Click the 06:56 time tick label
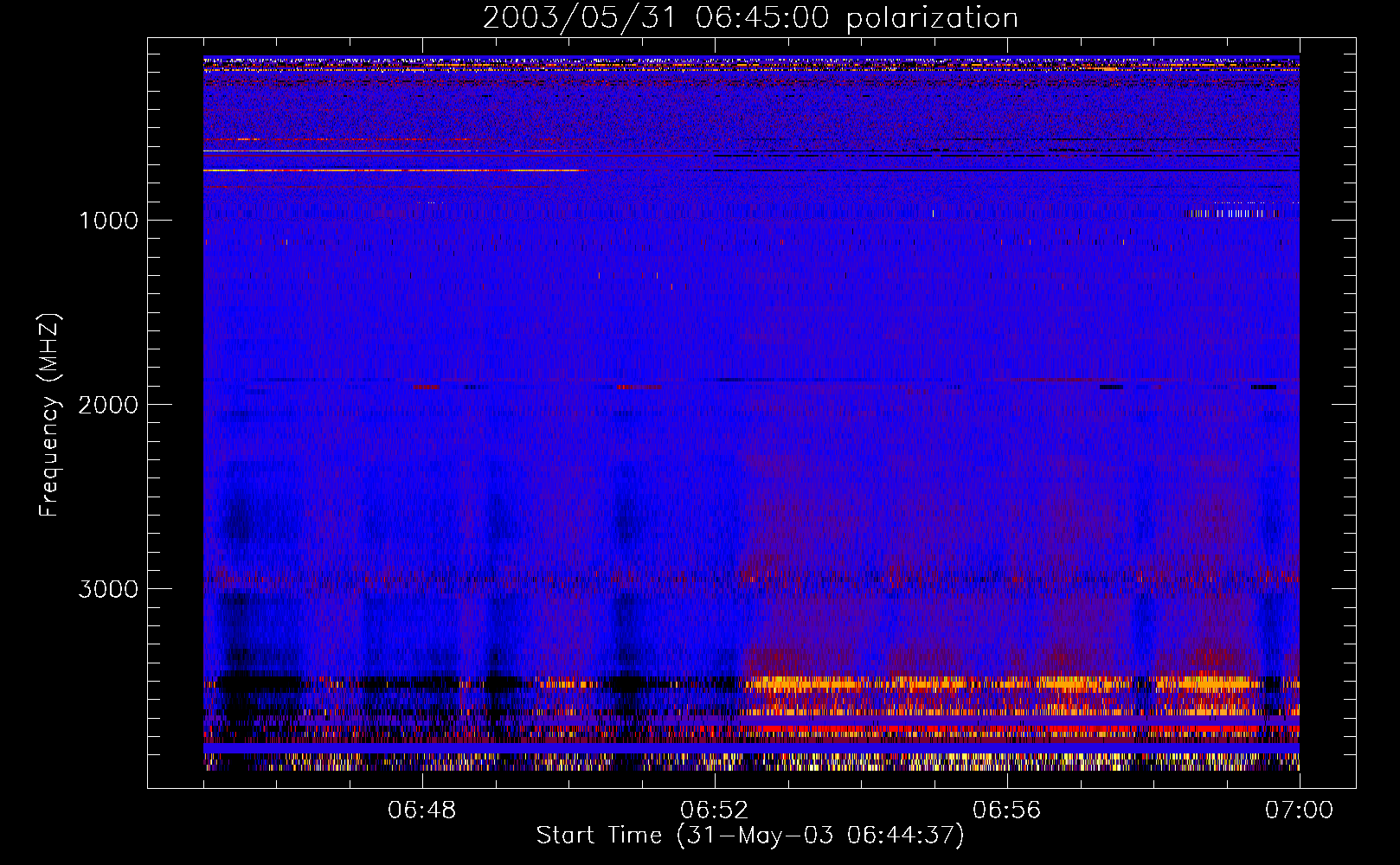This screenshot has height=865, width=1400. 1007,811
